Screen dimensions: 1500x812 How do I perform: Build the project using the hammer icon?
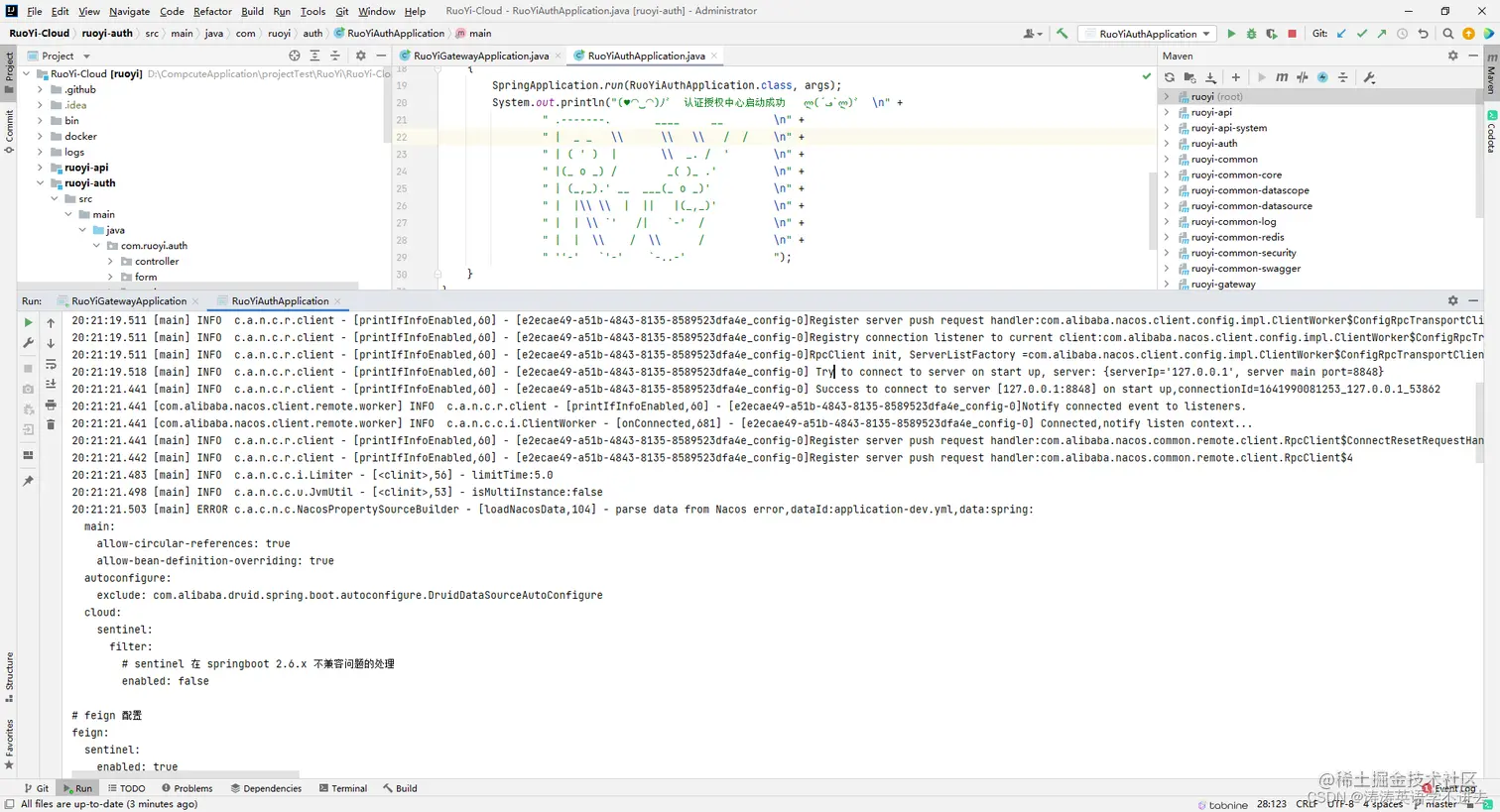[1062, 34]
